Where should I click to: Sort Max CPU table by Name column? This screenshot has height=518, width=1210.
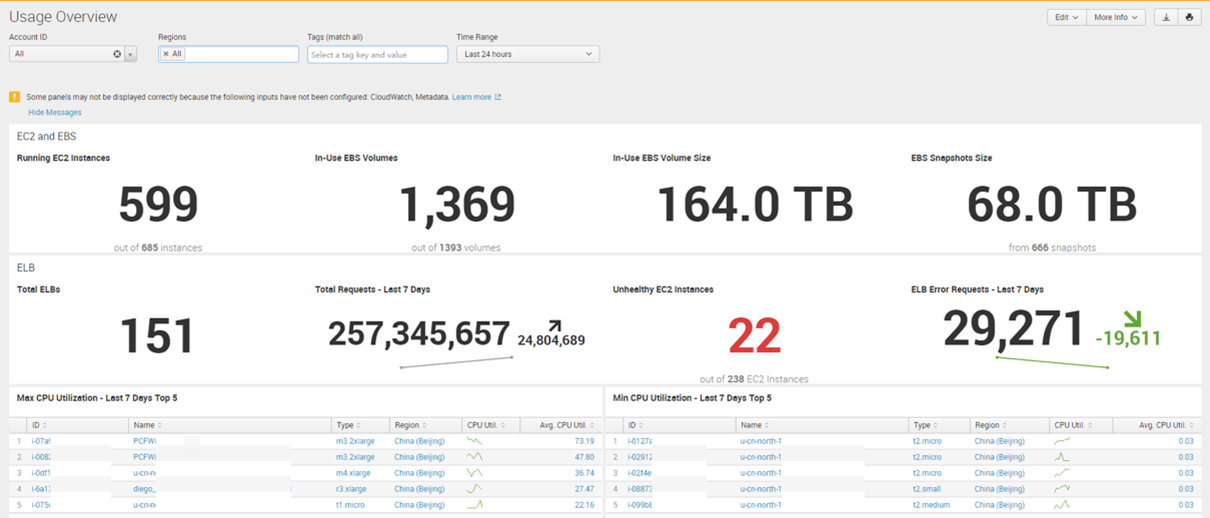[148, 425]
